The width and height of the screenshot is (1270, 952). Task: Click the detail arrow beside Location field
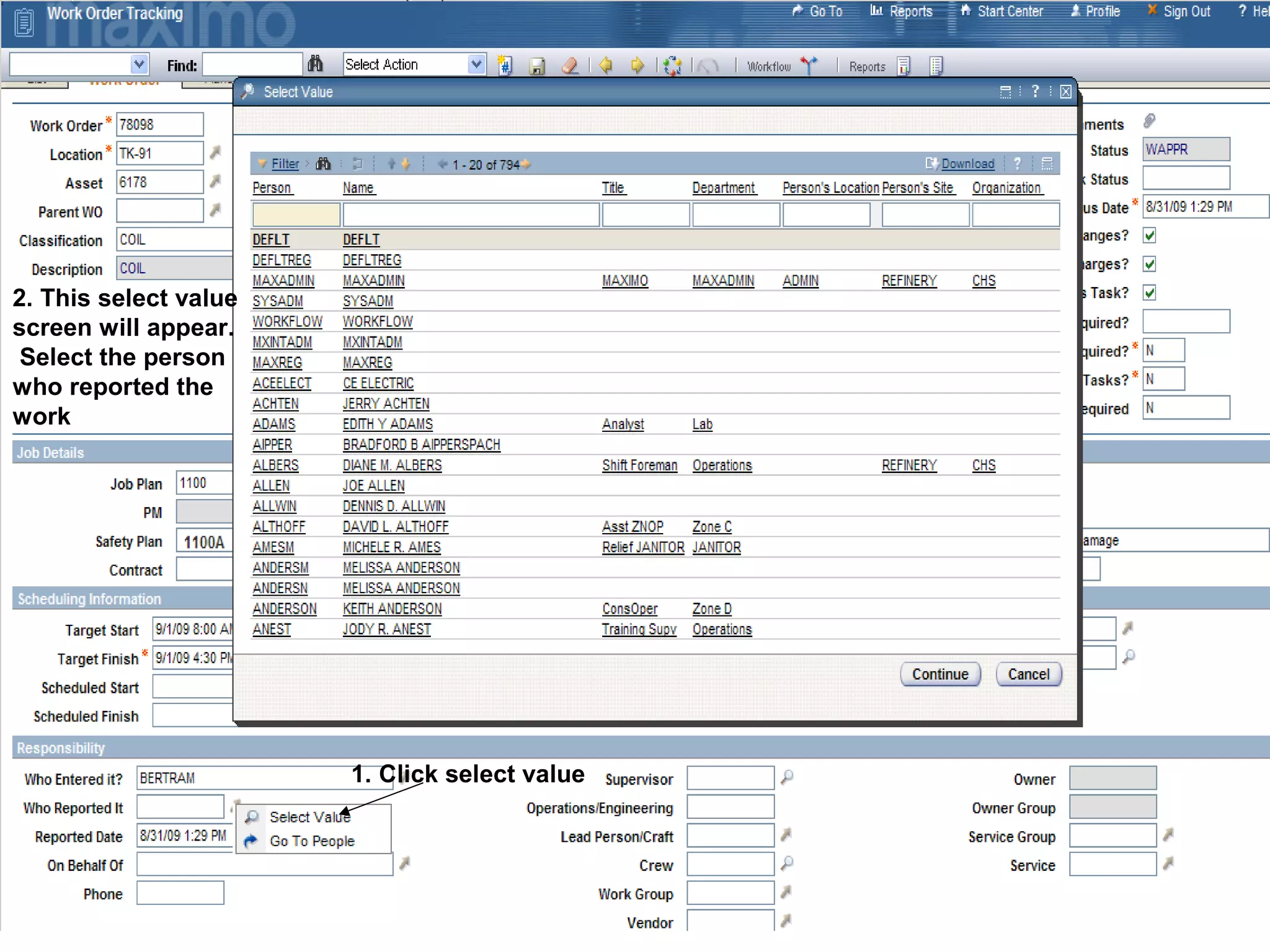[215, 152]
